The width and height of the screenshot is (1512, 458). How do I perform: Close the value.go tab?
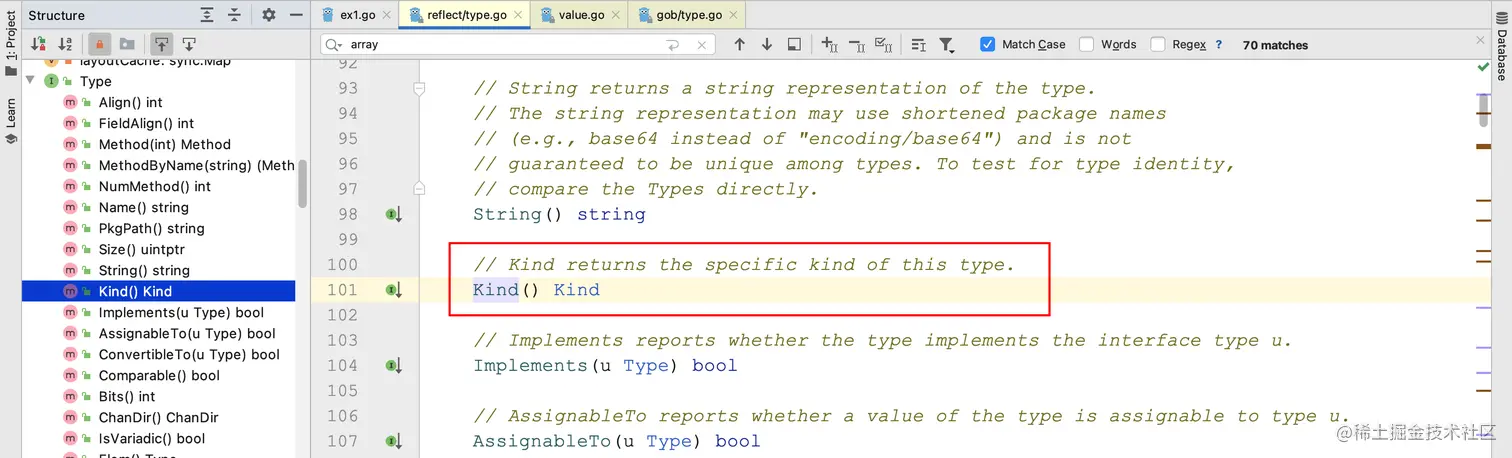tap(616, 16)
